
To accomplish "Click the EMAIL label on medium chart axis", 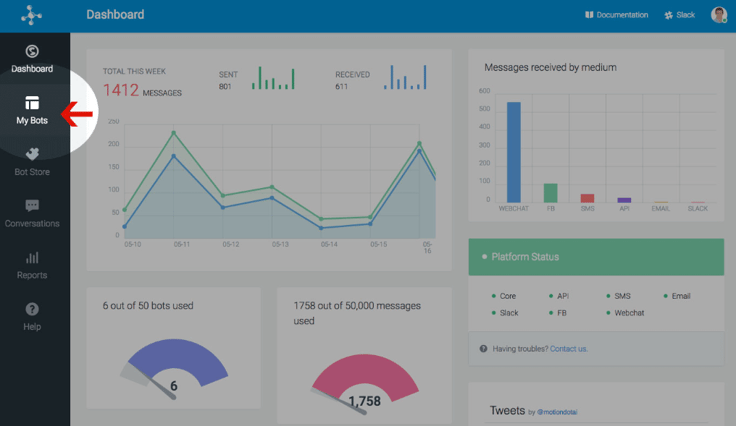I will 660,208.
